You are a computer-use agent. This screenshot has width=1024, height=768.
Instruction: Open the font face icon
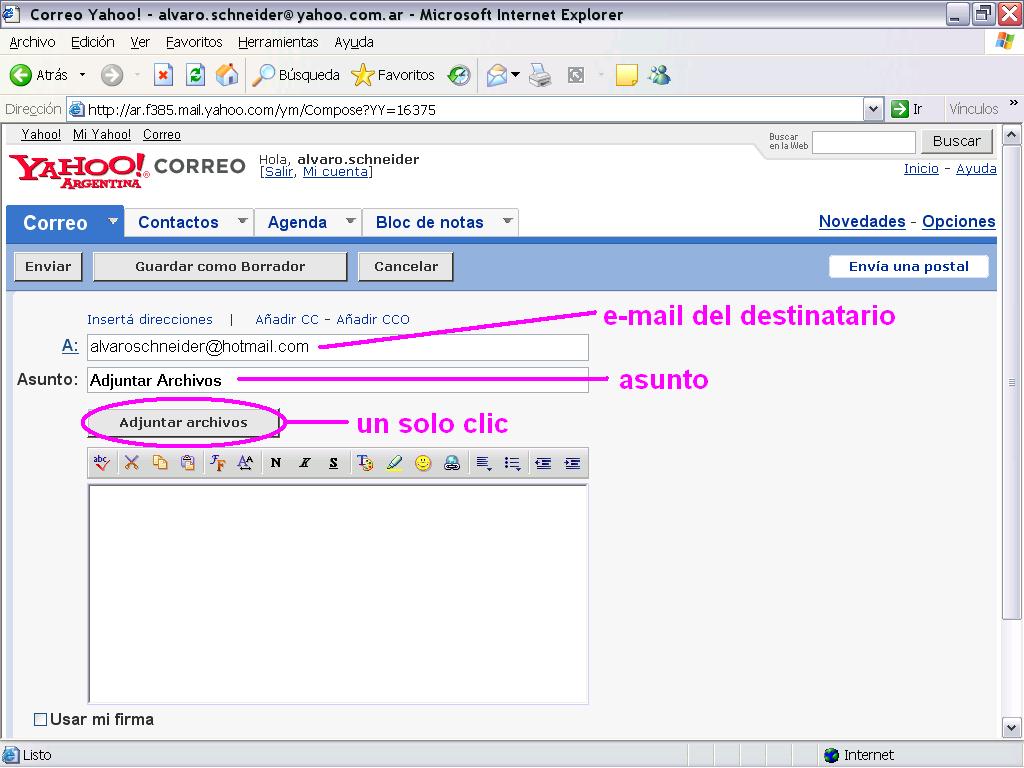pos(217,463)
